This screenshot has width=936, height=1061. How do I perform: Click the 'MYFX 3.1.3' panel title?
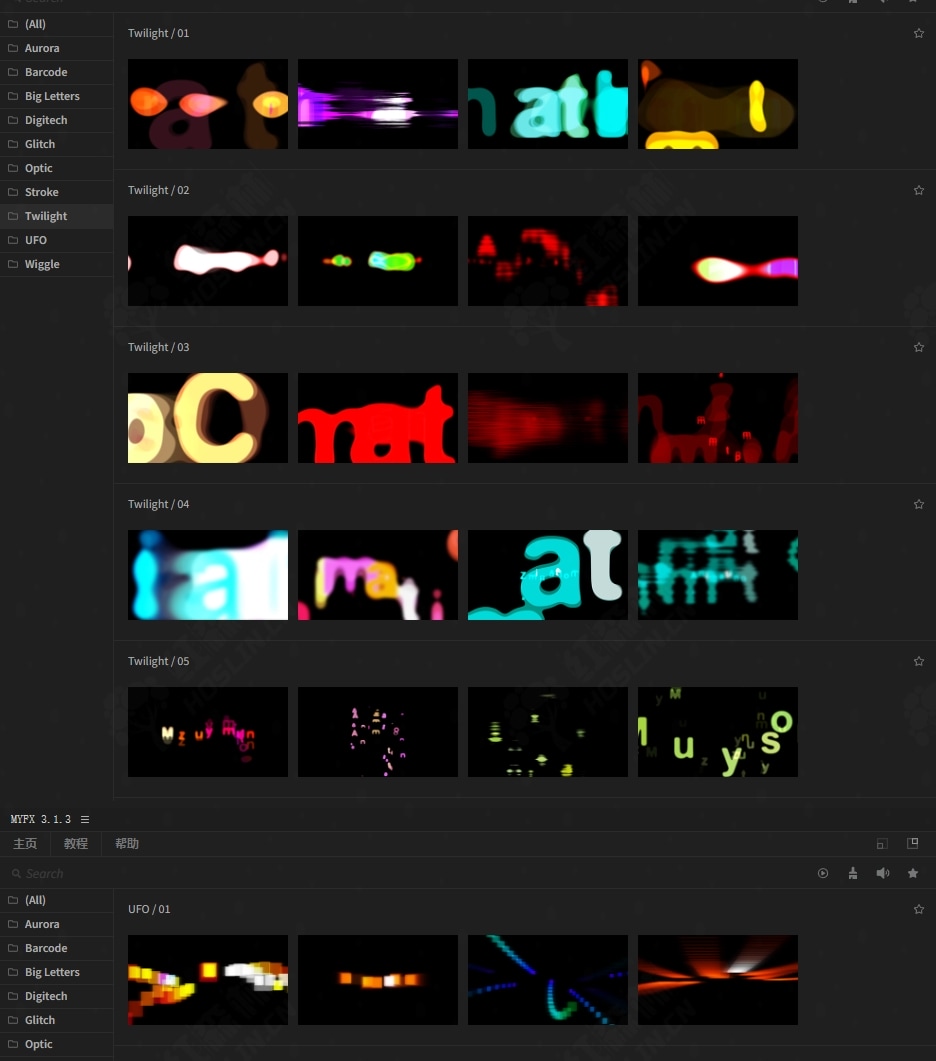41,819
